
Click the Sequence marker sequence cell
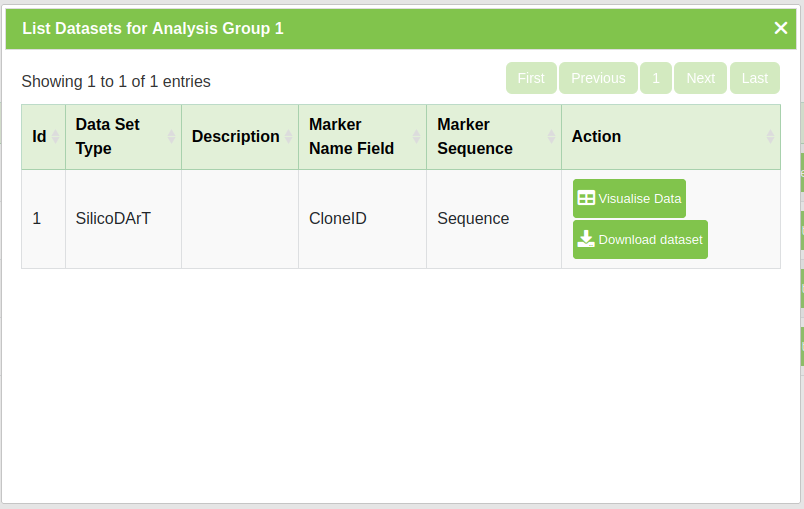(x=473, y=219)
